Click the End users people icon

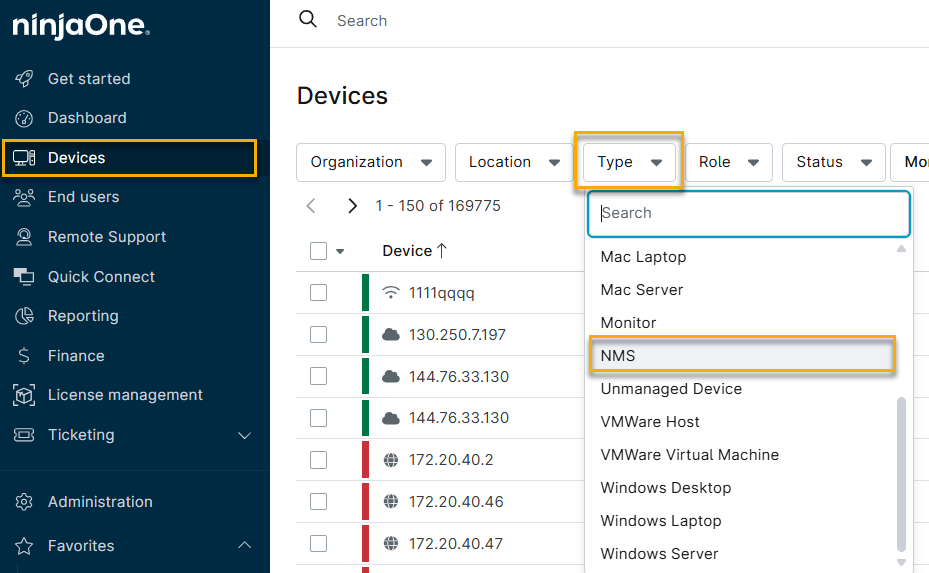pos(24,197)
